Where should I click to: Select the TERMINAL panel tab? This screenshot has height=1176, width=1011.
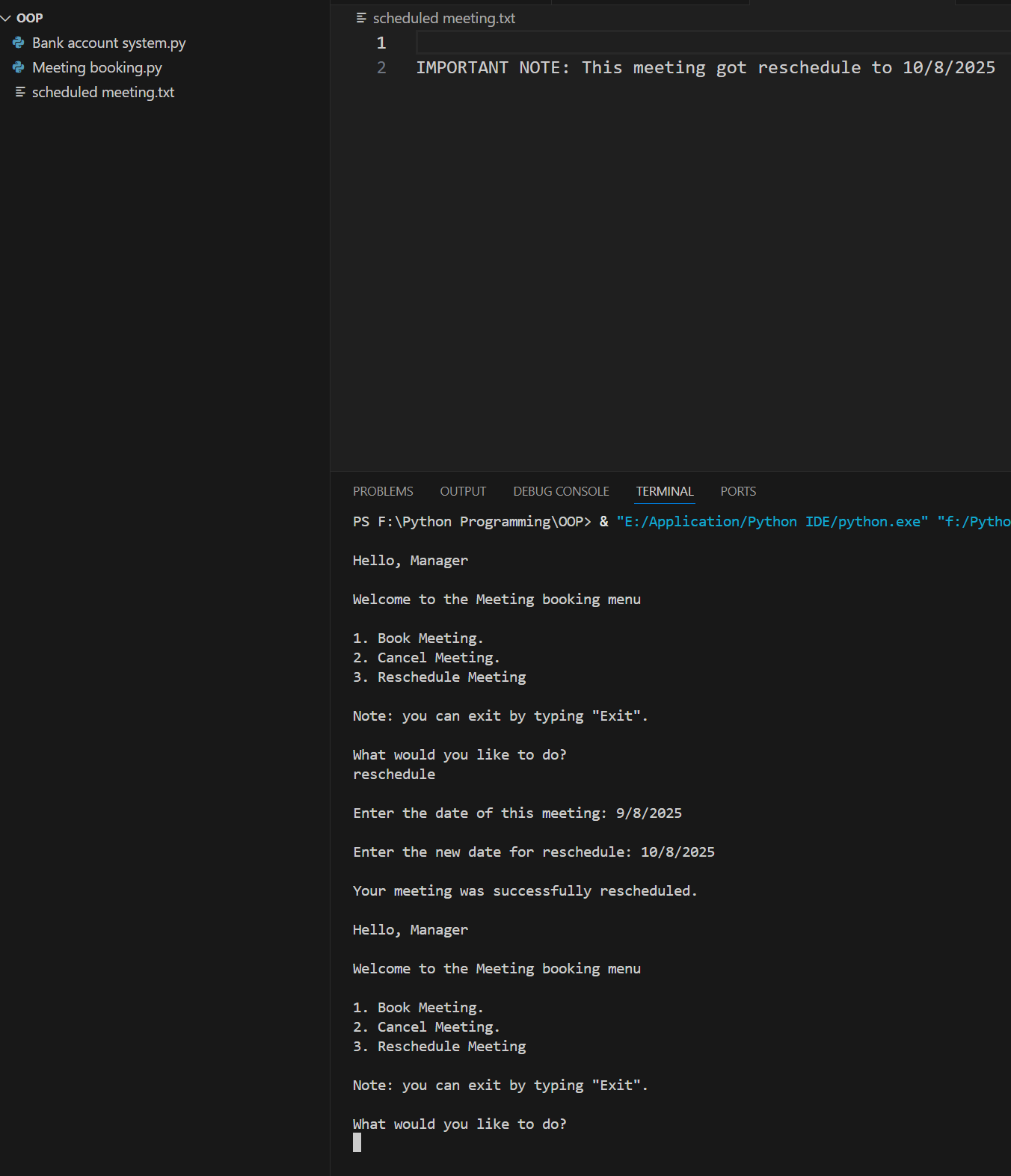click(665, 491)
